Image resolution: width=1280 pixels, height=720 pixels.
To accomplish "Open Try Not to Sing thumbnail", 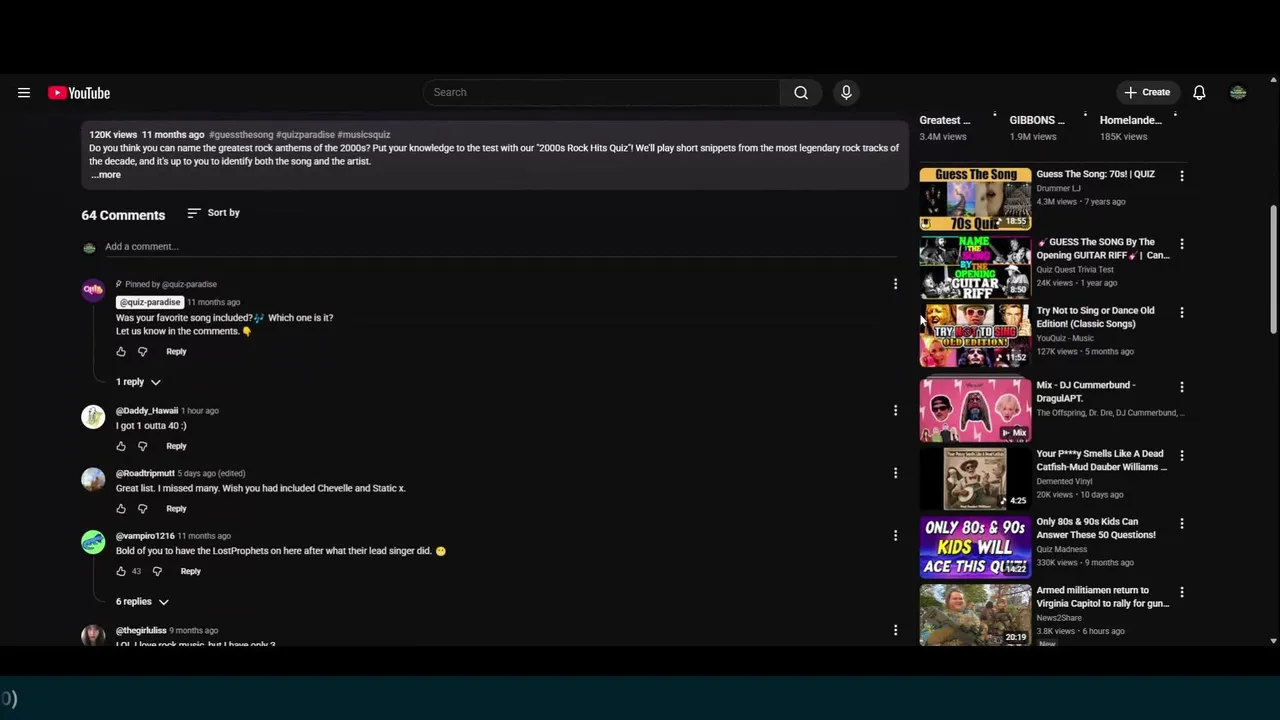I will pyautogui.click(x=975, y=336).
